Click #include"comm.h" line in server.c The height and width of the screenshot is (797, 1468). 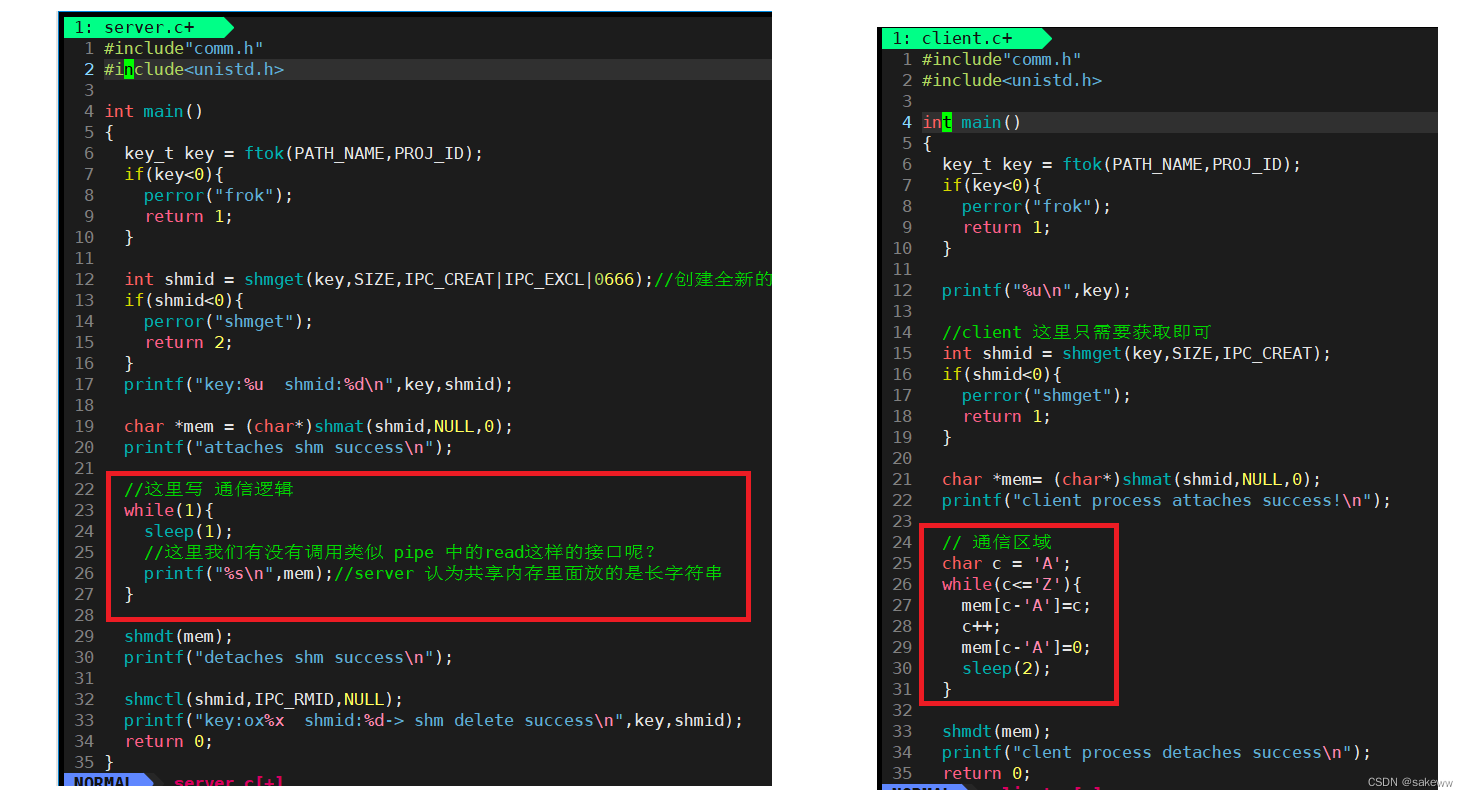click(184, 48)
